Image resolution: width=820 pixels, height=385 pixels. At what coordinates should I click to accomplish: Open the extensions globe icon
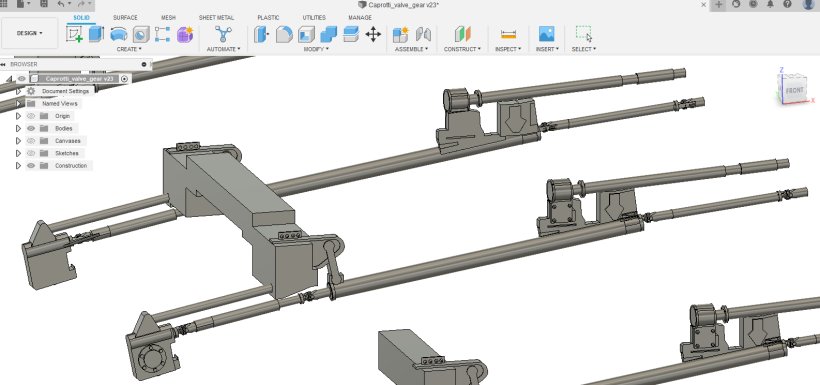point(736,4)
